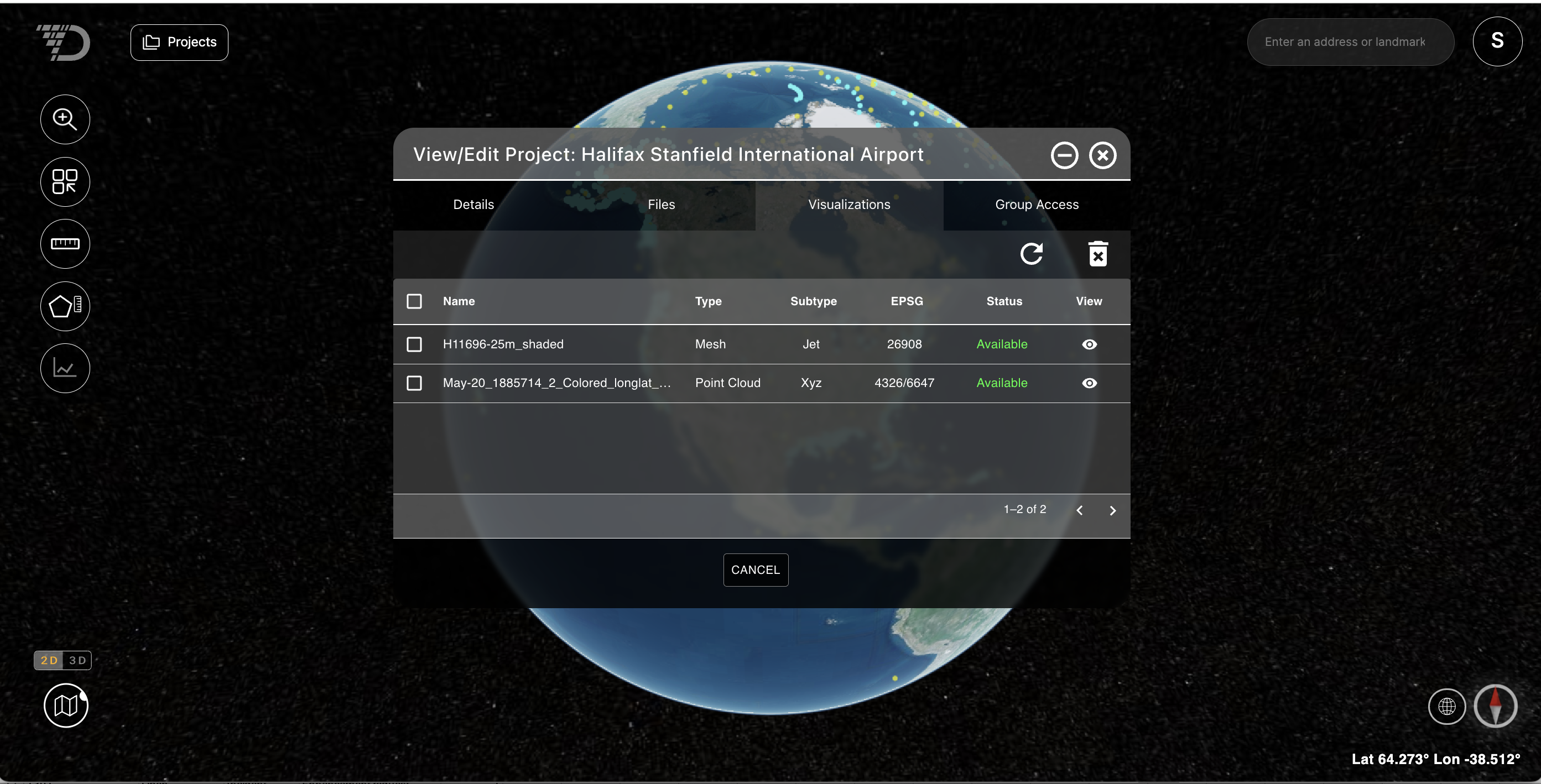Switch to the Files tab

pos(662,205)
